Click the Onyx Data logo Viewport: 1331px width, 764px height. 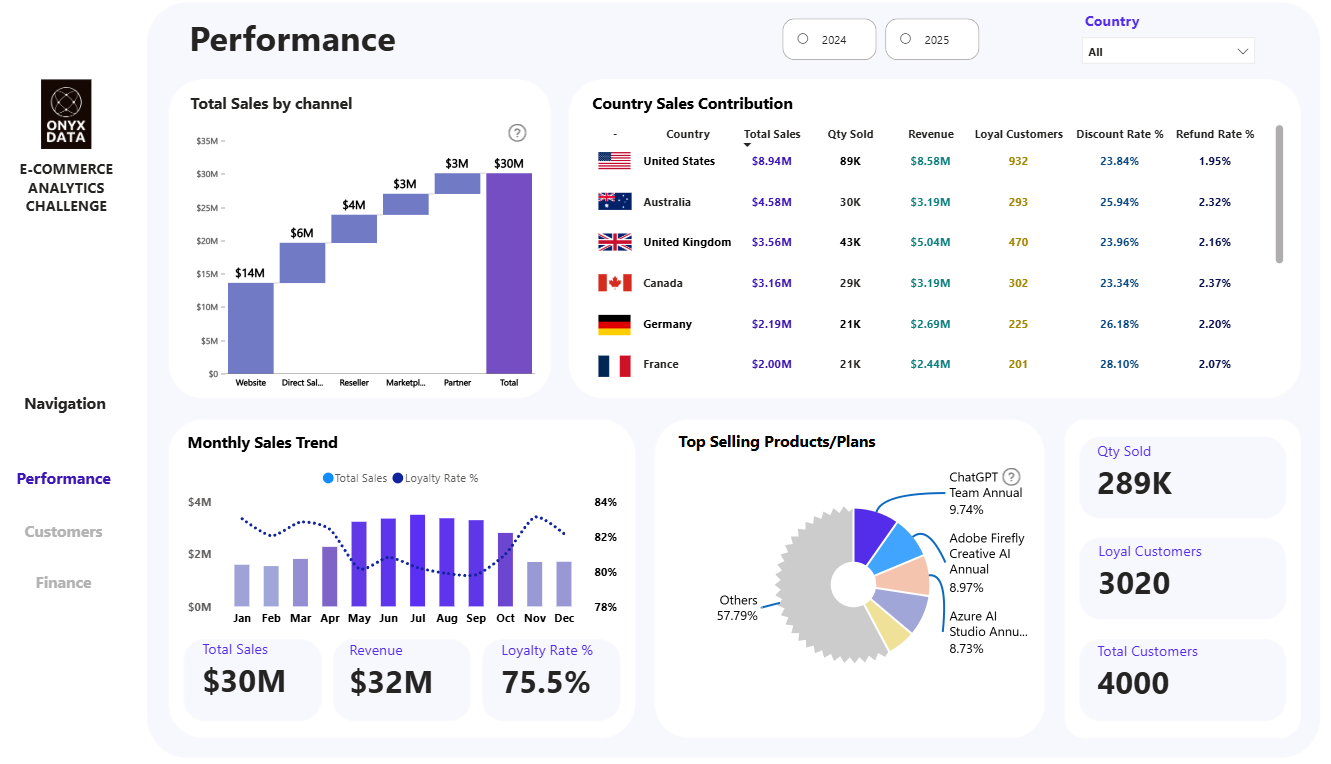pos(66,114)
